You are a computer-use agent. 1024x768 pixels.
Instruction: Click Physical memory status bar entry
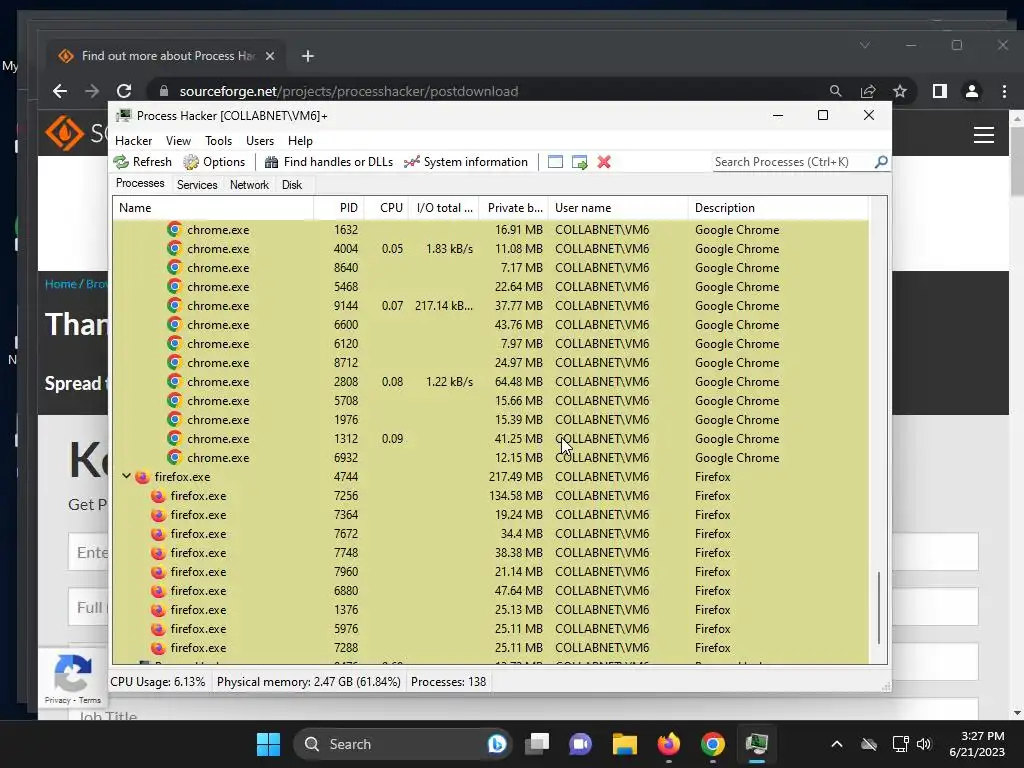coord(308,682)
